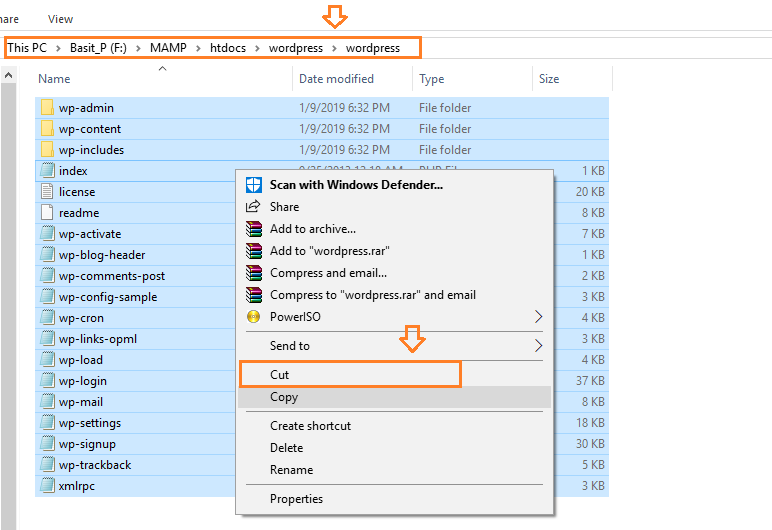Click the readme file icon
Image resolution: width=772 pixels, height=530 pixels.
[47, 213]
